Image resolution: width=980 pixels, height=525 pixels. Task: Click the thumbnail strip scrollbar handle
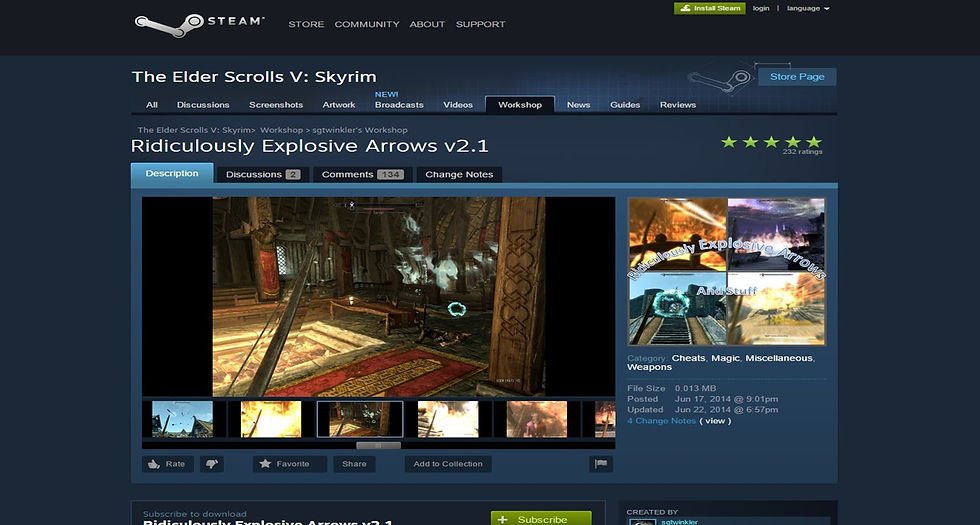pyautogui.click(x=378, y=446)
